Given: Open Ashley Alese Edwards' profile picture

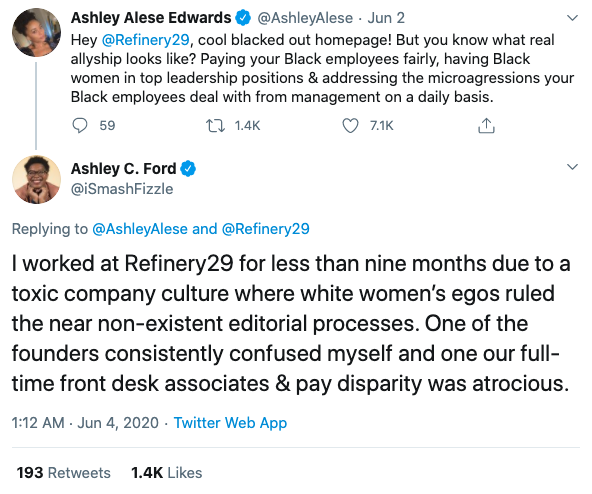Looking at the screenshot, I should (x=36, y=32).
